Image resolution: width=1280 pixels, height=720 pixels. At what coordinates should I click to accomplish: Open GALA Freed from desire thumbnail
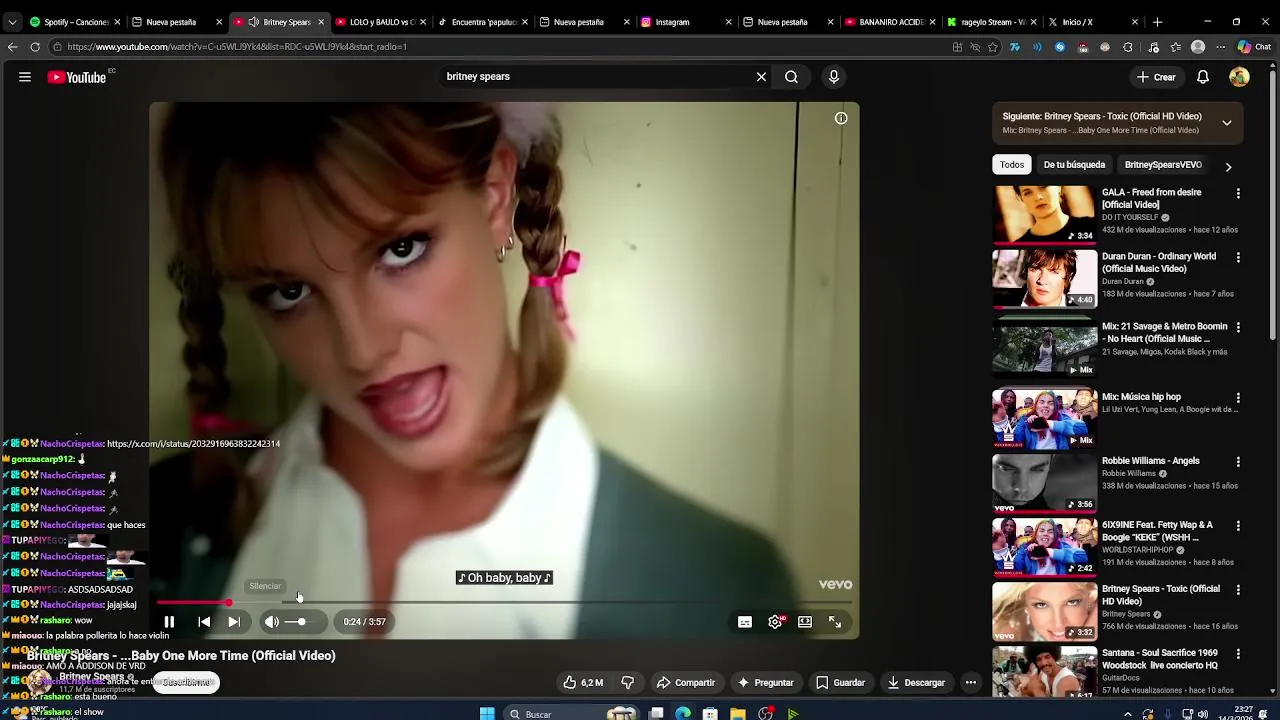(1044, 214)
